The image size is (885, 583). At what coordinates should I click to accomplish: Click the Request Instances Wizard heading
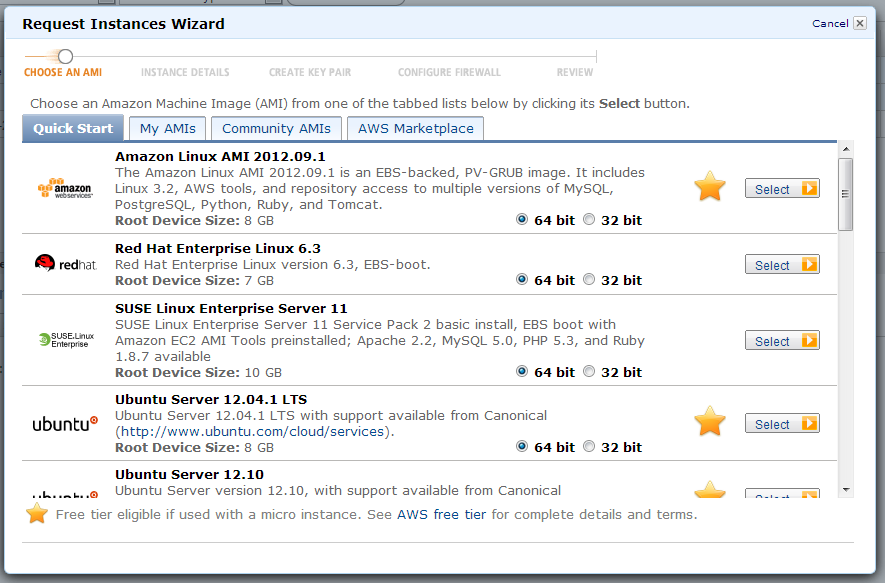click(x=123, y=24)
